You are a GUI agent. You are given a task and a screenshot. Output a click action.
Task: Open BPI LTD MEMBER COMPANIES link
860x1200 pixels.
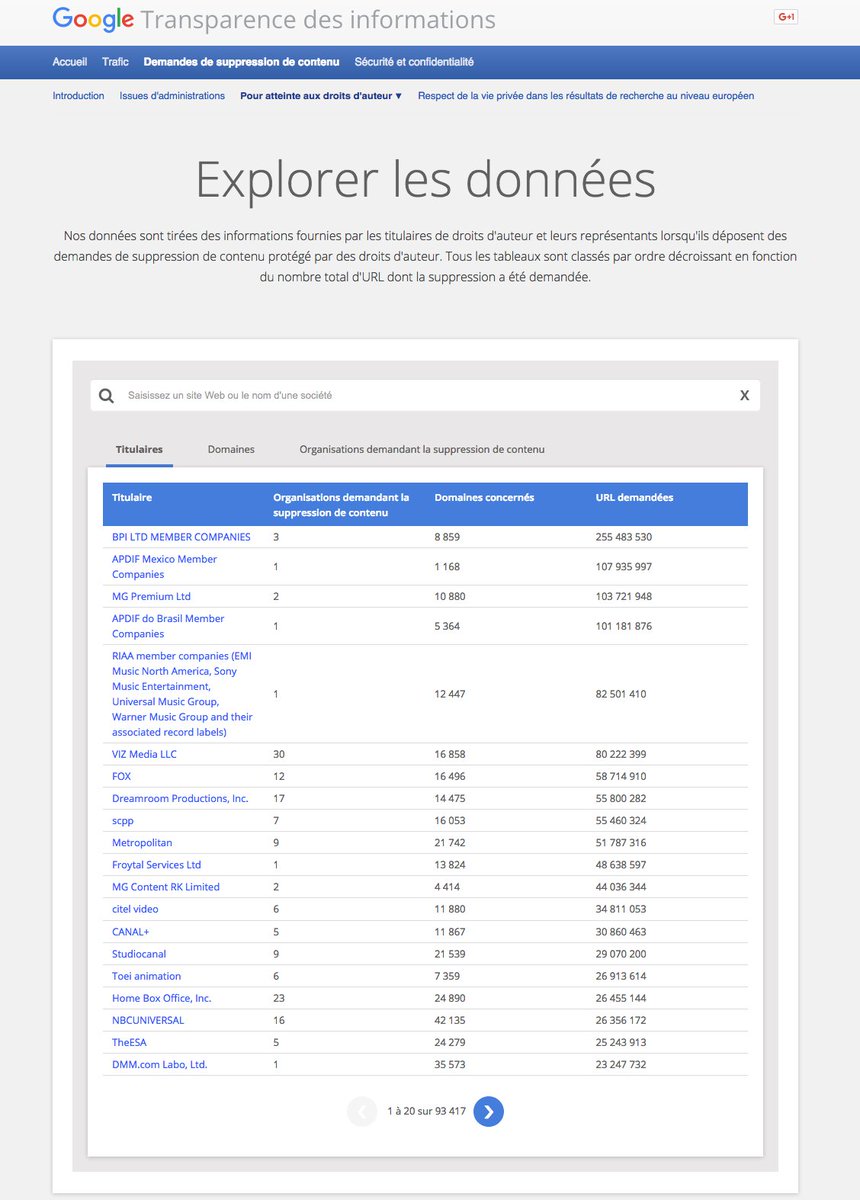(181, 537)
